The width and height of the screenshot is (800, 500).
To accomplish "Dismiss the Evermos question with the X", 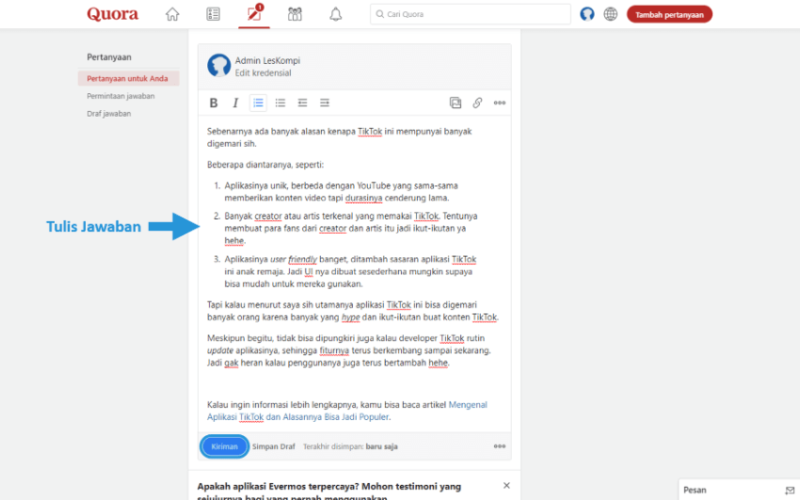I will pyautogui.click(x=506, y=486).
